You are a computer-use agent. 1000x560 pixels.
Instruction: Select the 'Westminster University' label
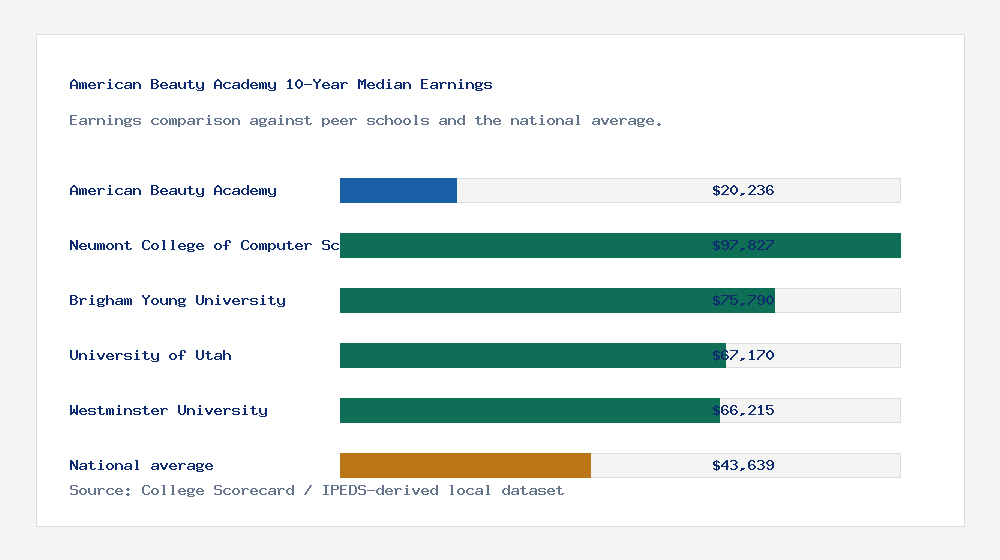pos(168,410)
